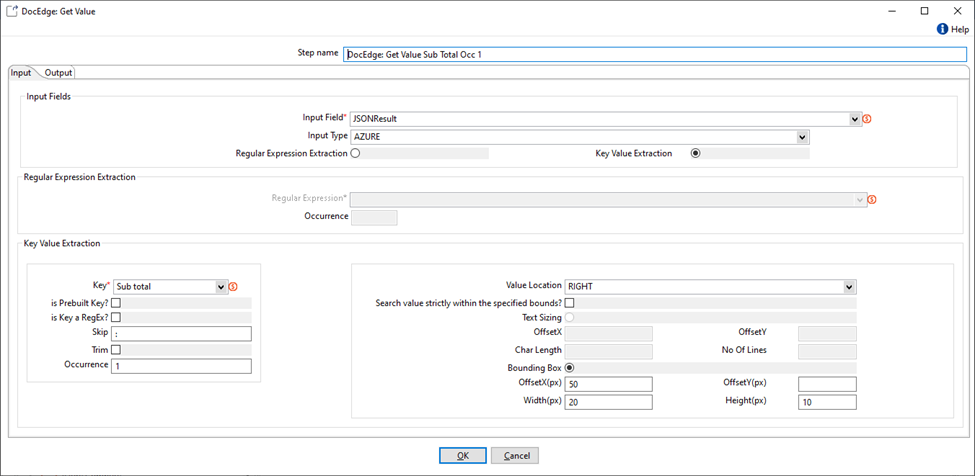The image size is (975, 476).
Task: Click the DocEdge window title icon
Action: (x=11, y=10)
